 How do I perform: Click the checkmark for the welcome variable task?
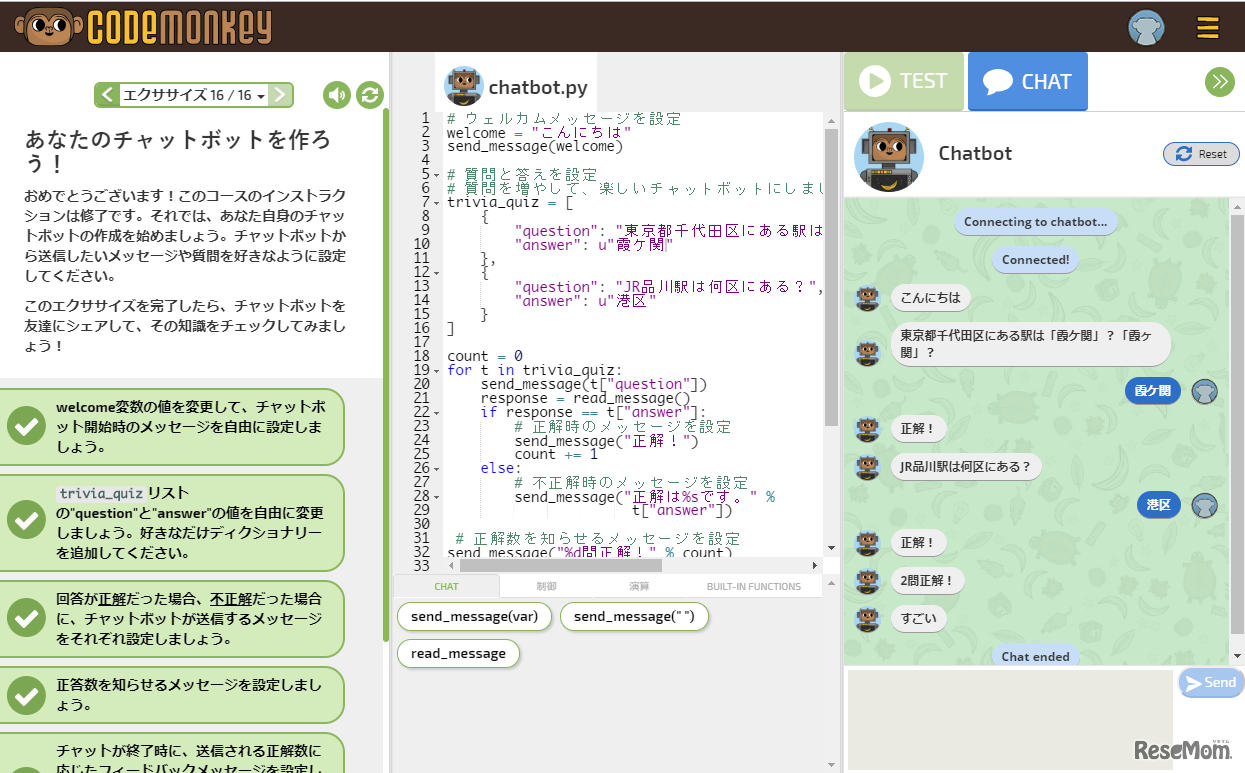pos(25,426)
